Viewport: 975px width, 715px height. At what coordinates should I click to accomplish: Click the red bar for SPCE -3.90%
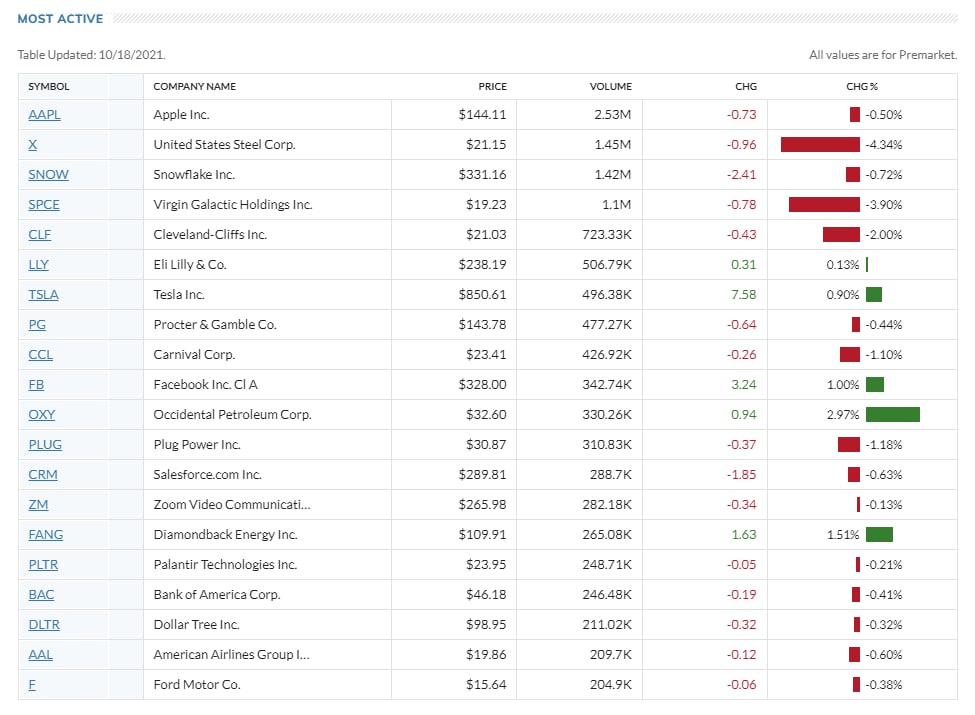tap(825, 205)
